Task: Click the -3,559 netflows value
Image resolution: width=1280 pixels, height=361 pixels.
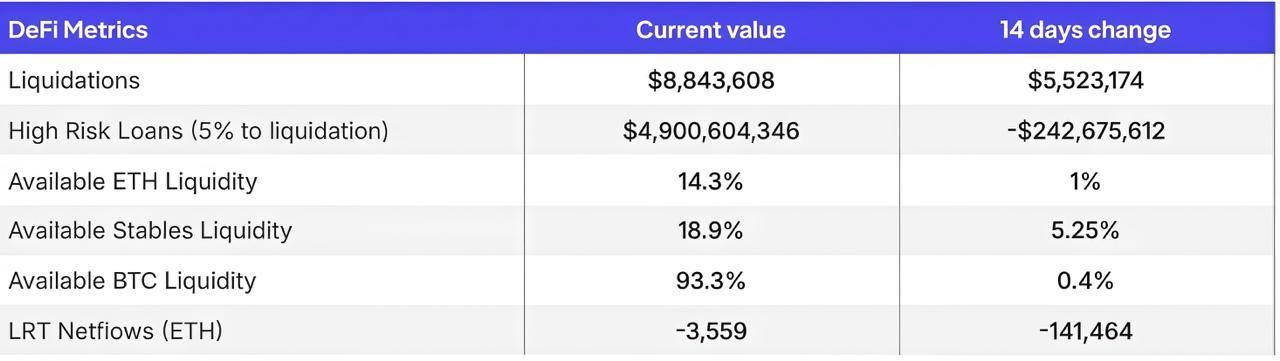Action: pos(711,331)
